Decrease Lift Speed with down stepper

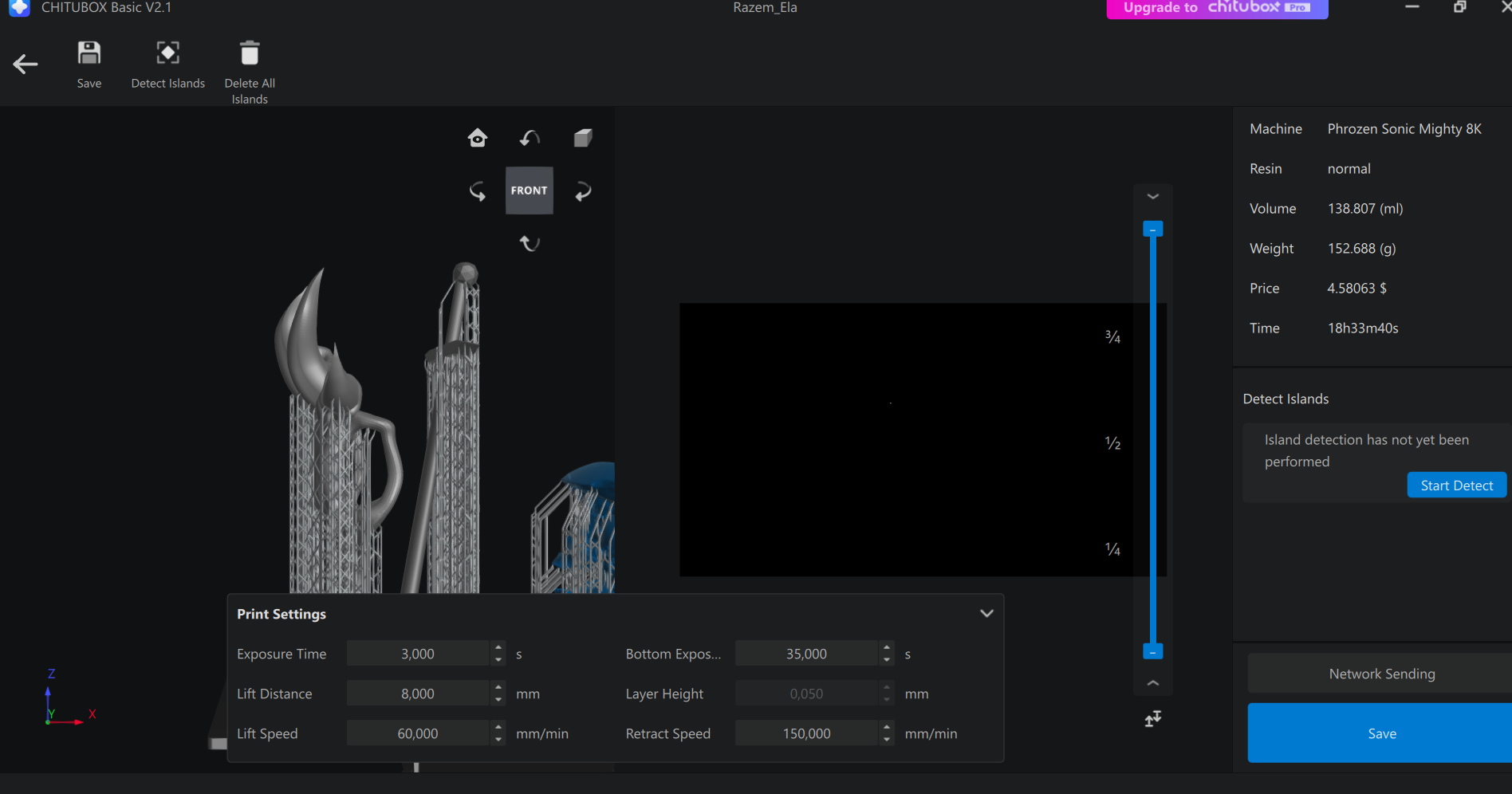[498, 740]
